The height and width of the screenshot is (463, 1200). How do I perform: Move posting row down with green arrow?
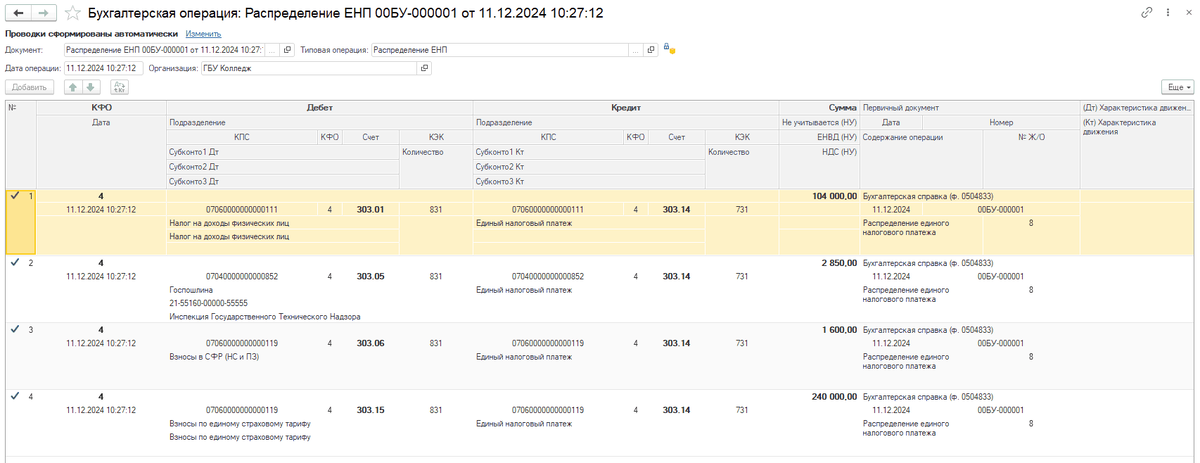89,87
